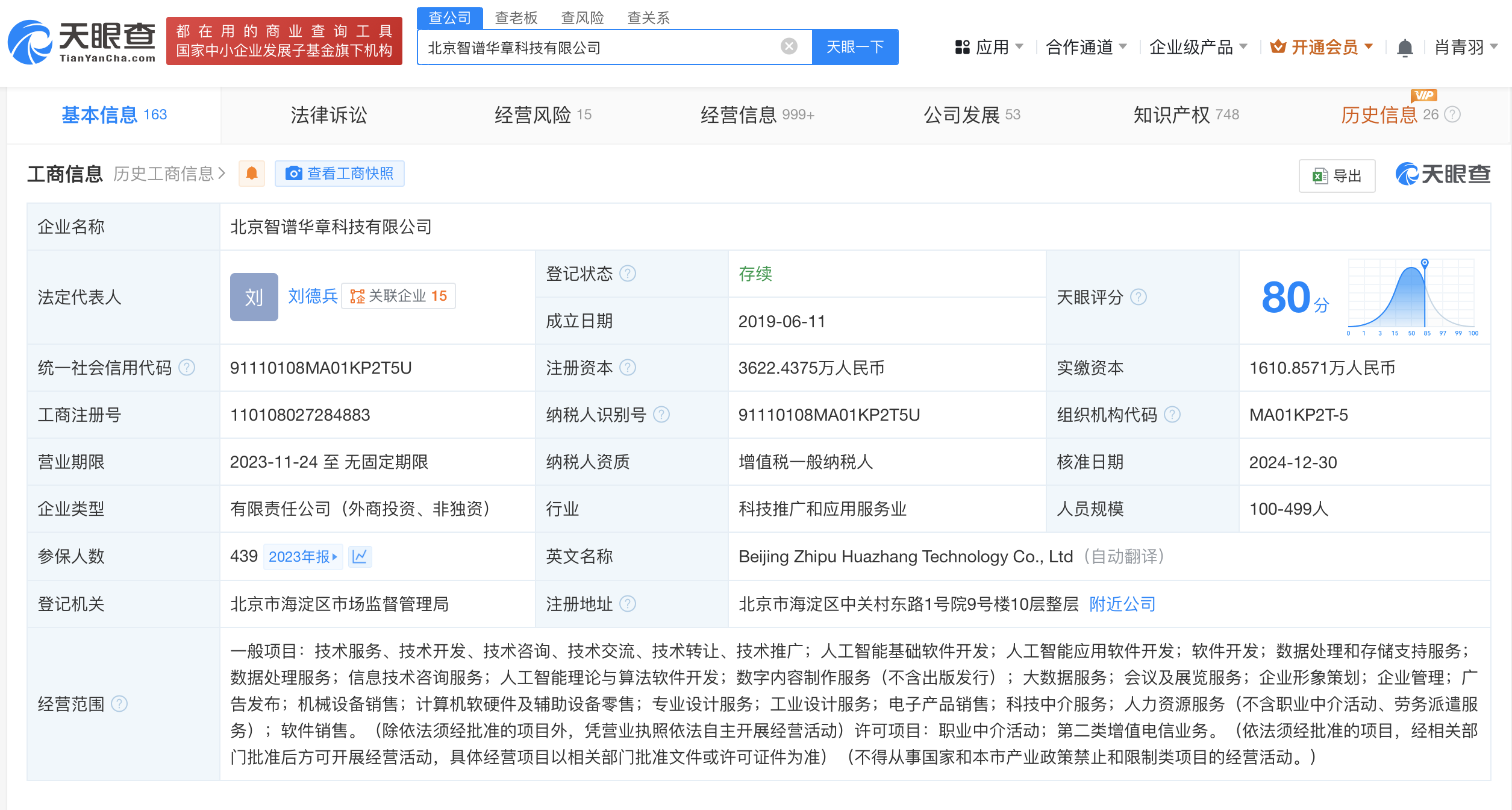This screenshot has width=1512, height=810.
Task: Click the 刘 avatar of legal representative
Action: [254, 297]
